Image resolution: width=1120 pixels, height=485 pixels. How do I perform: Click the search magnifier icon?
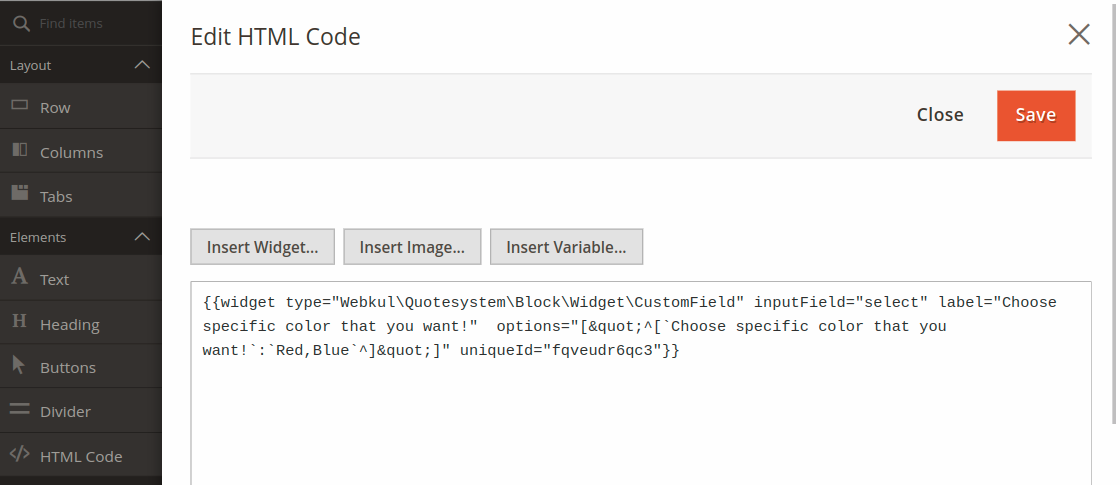point(20,23)
